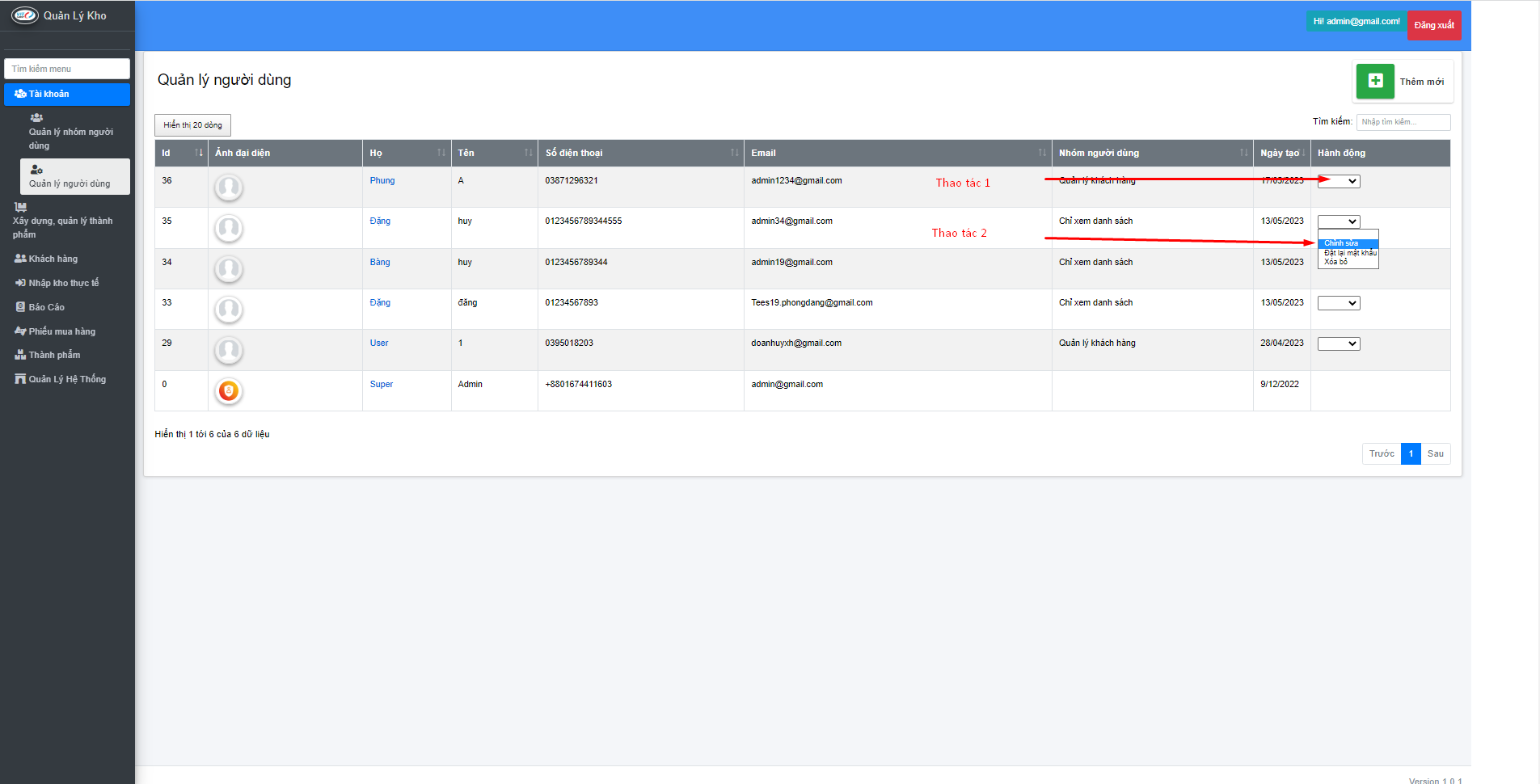Go to Trước pagination page
Viewport: 1540px width, 784px height.
(x=1382, y=453)
